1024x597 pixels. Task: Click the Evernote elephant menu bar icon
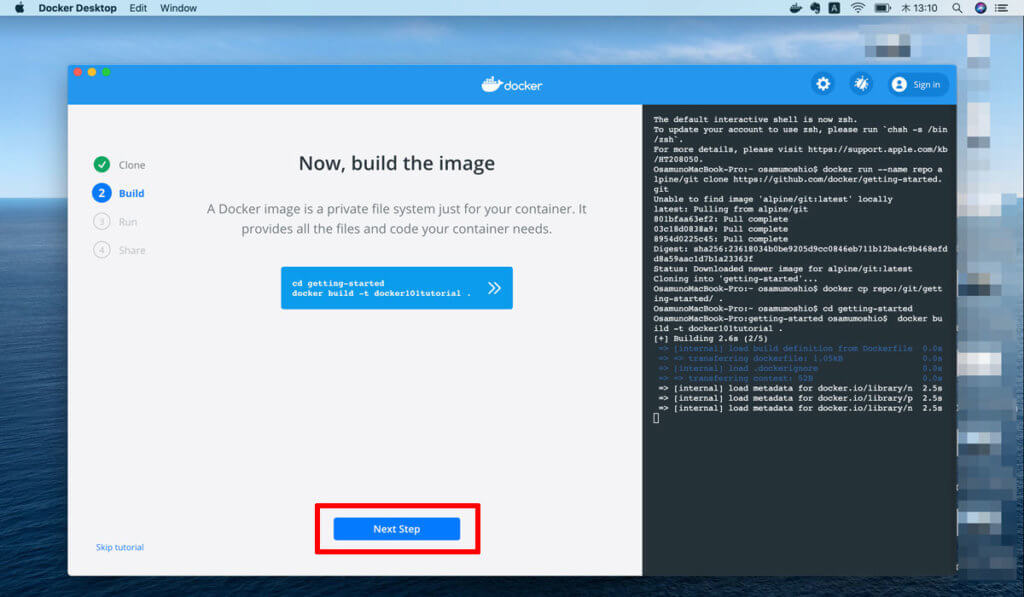816,8
